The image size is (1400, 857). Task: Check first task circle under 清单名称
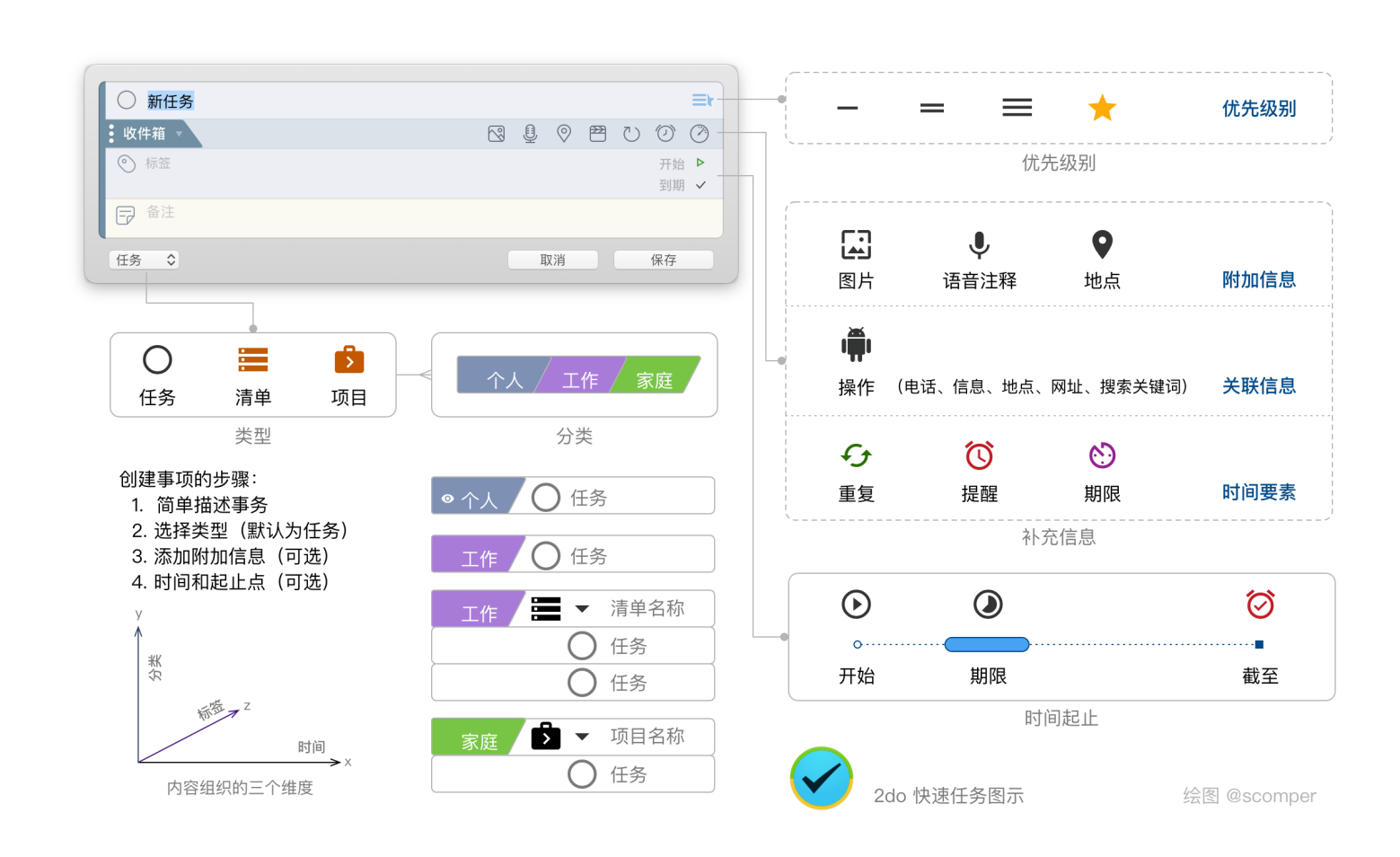click(x=582, y=645)
